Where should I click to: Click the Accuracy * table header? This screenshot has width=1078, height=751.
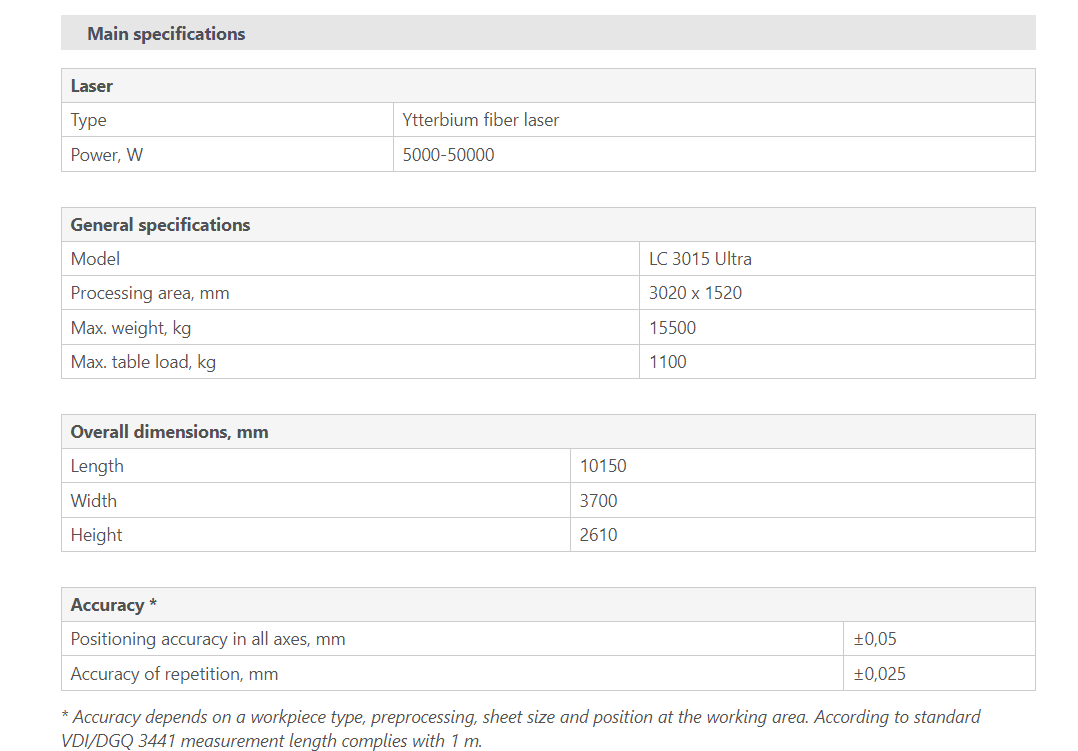coord(113,605)
